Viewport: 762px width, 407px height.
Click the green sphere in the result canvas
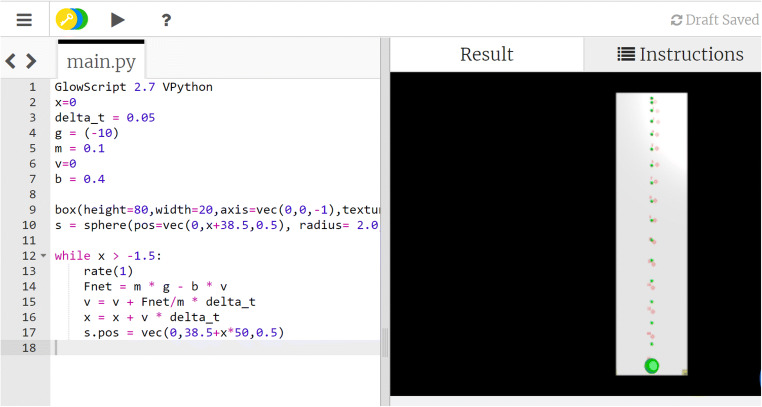[652, 366]
